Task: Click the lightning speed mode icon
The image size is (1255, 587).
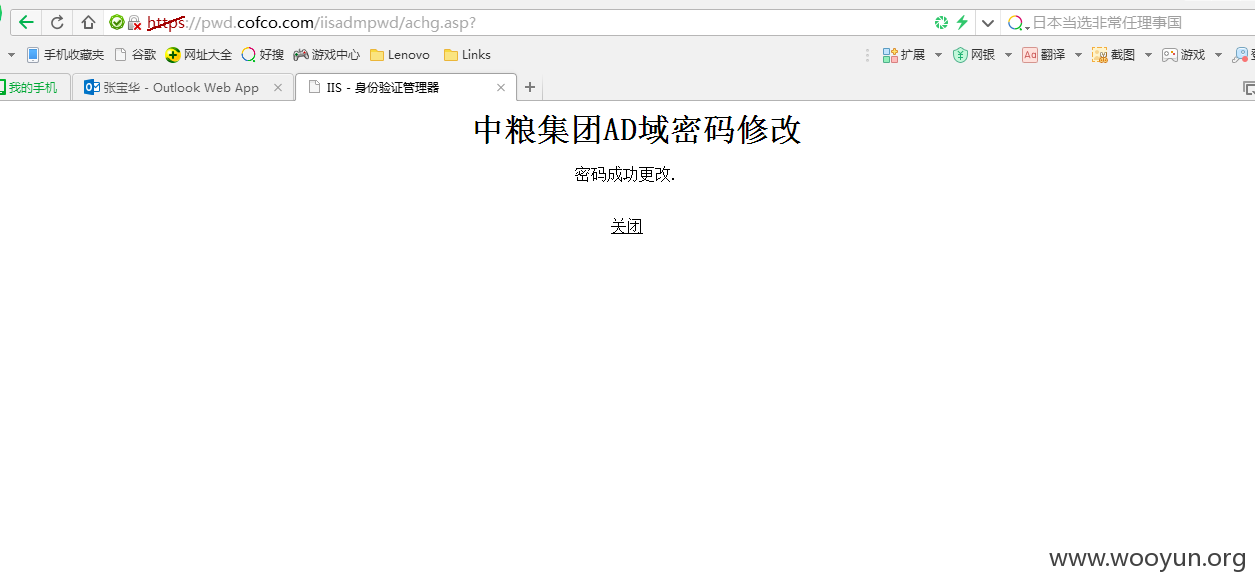Action: (962, 22)
